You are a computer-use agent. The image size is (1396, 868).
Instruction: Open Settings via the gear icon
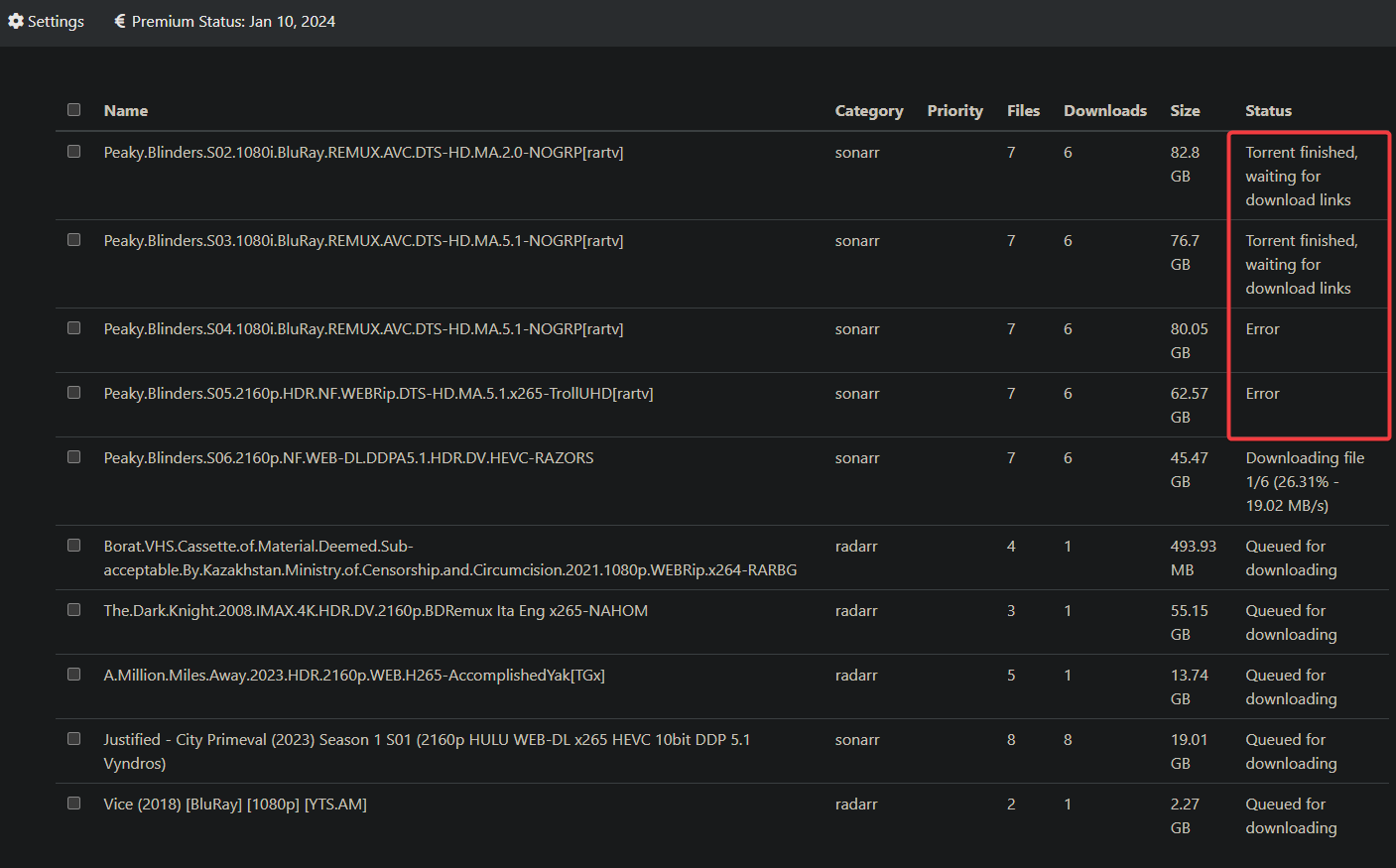pos(15,21)
